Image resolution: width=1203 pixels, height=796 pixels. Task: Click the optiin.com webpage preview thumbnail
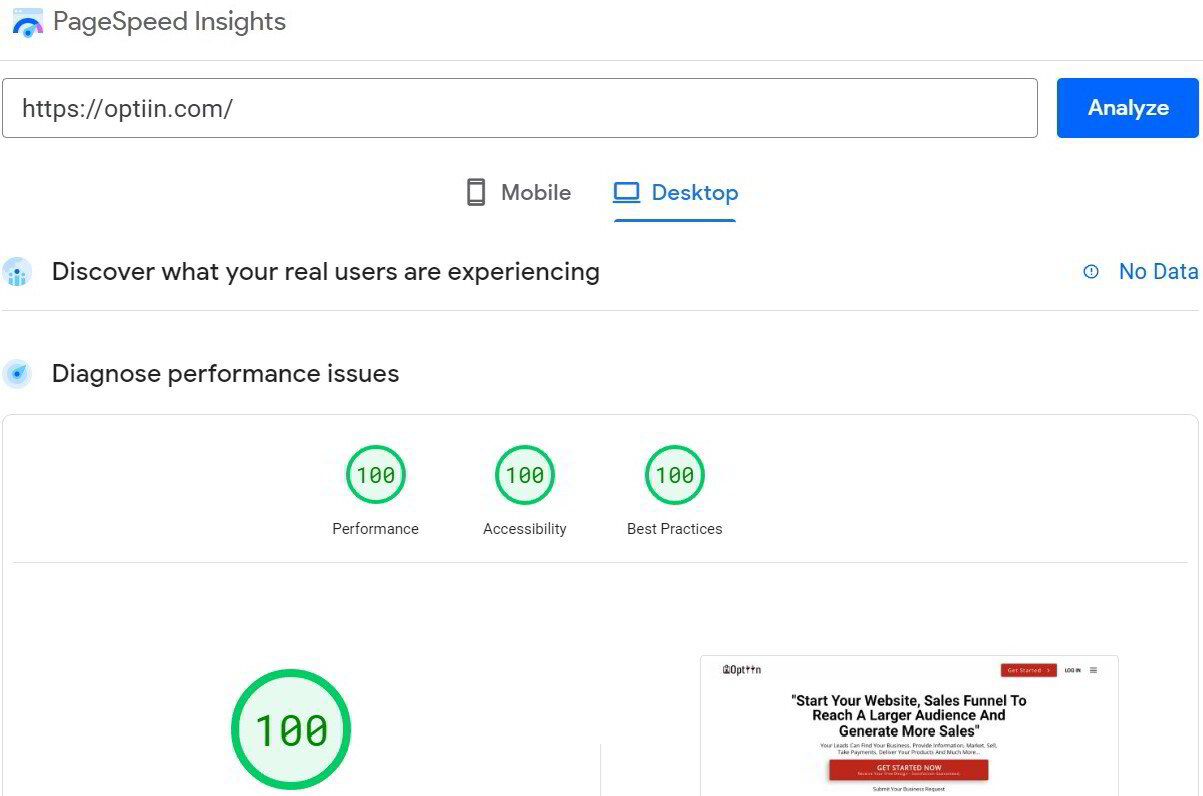point(910,725)
